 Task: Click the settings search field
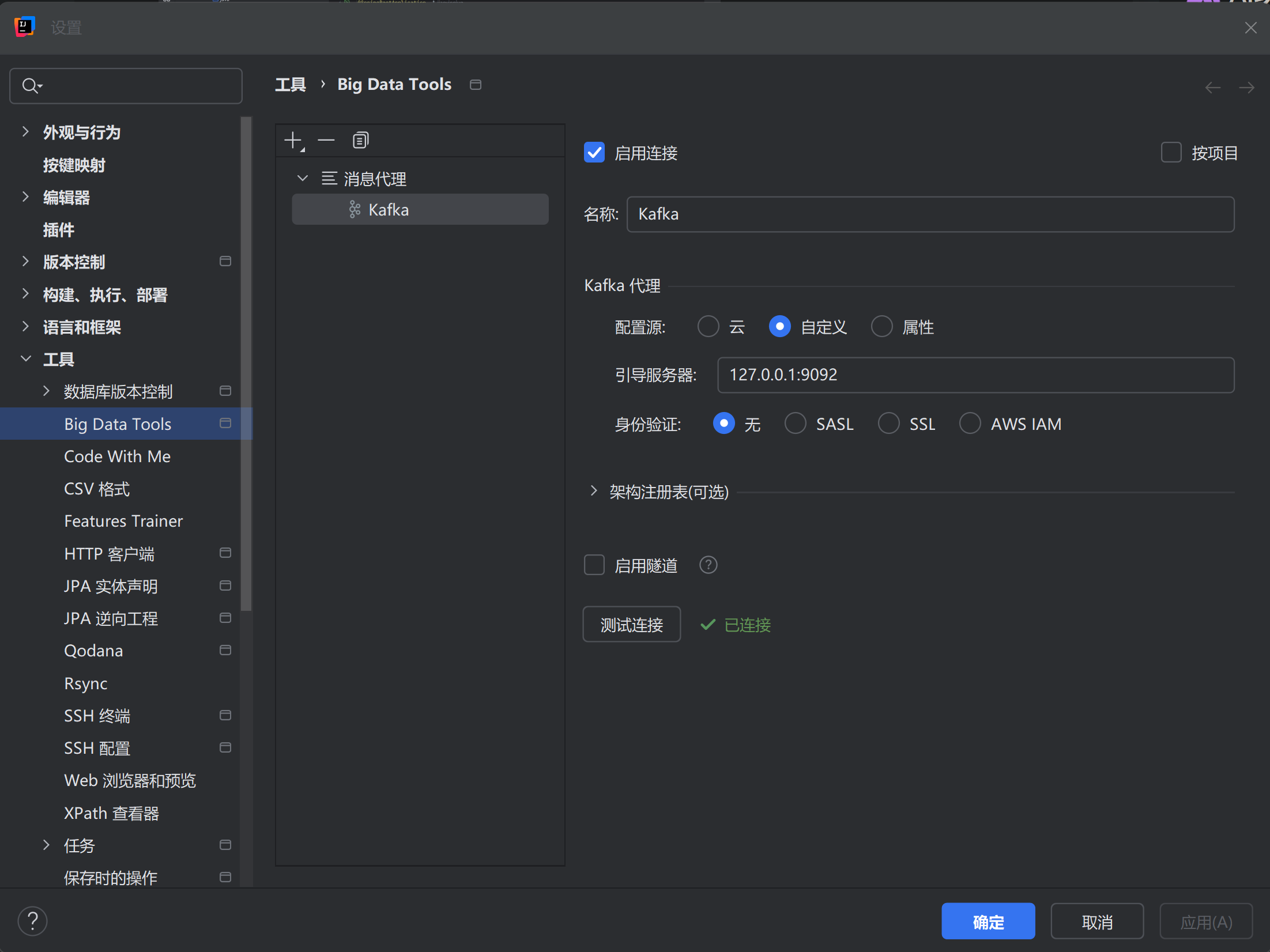coord(126,86)
